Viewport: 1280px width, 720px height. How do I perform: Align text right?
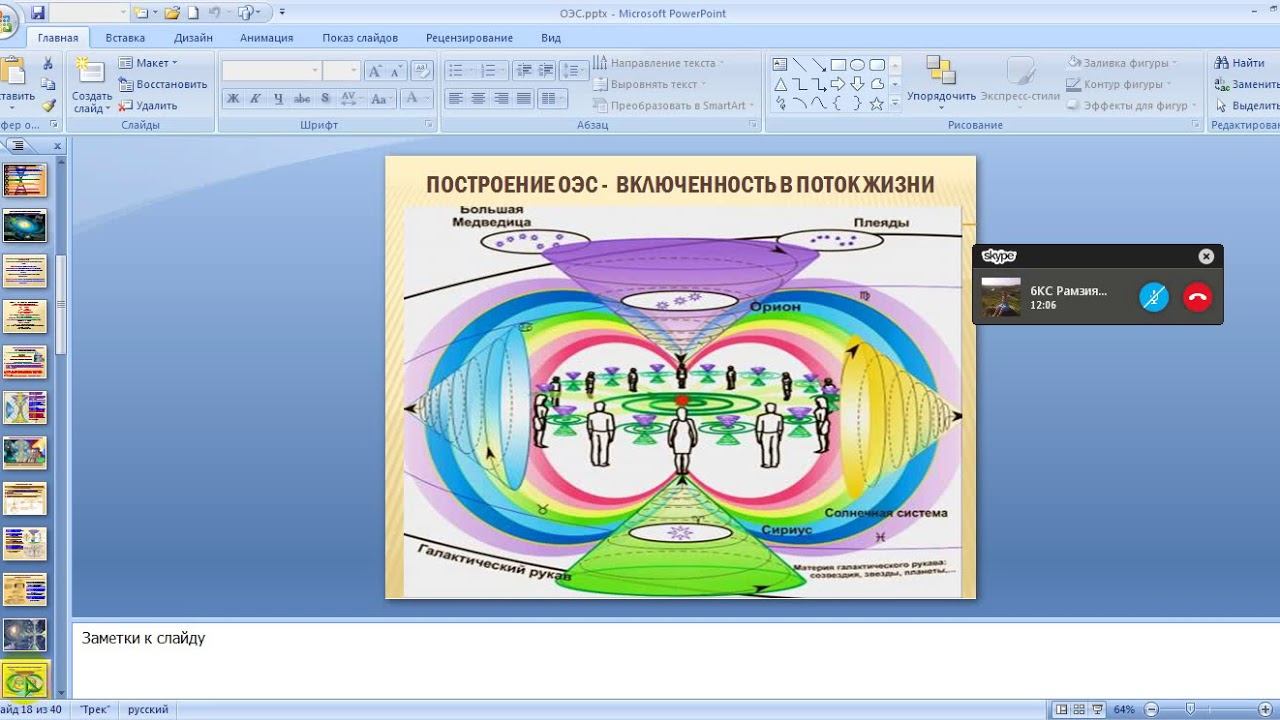[500, 98]
